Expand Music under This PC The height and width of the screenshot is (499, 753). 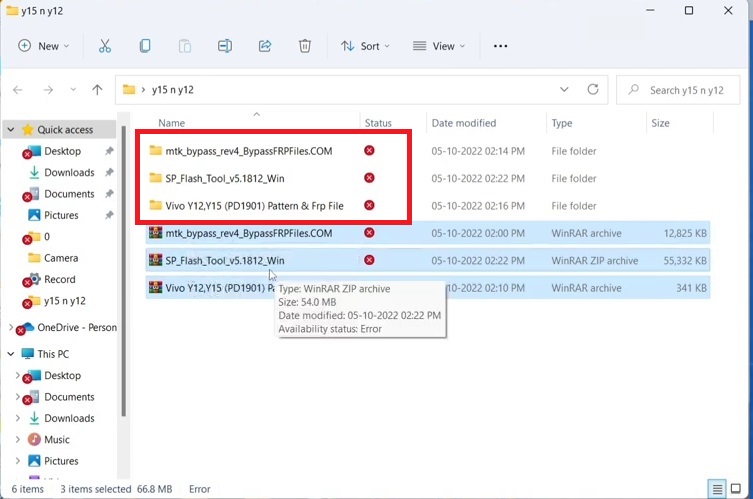pos(17,439)
